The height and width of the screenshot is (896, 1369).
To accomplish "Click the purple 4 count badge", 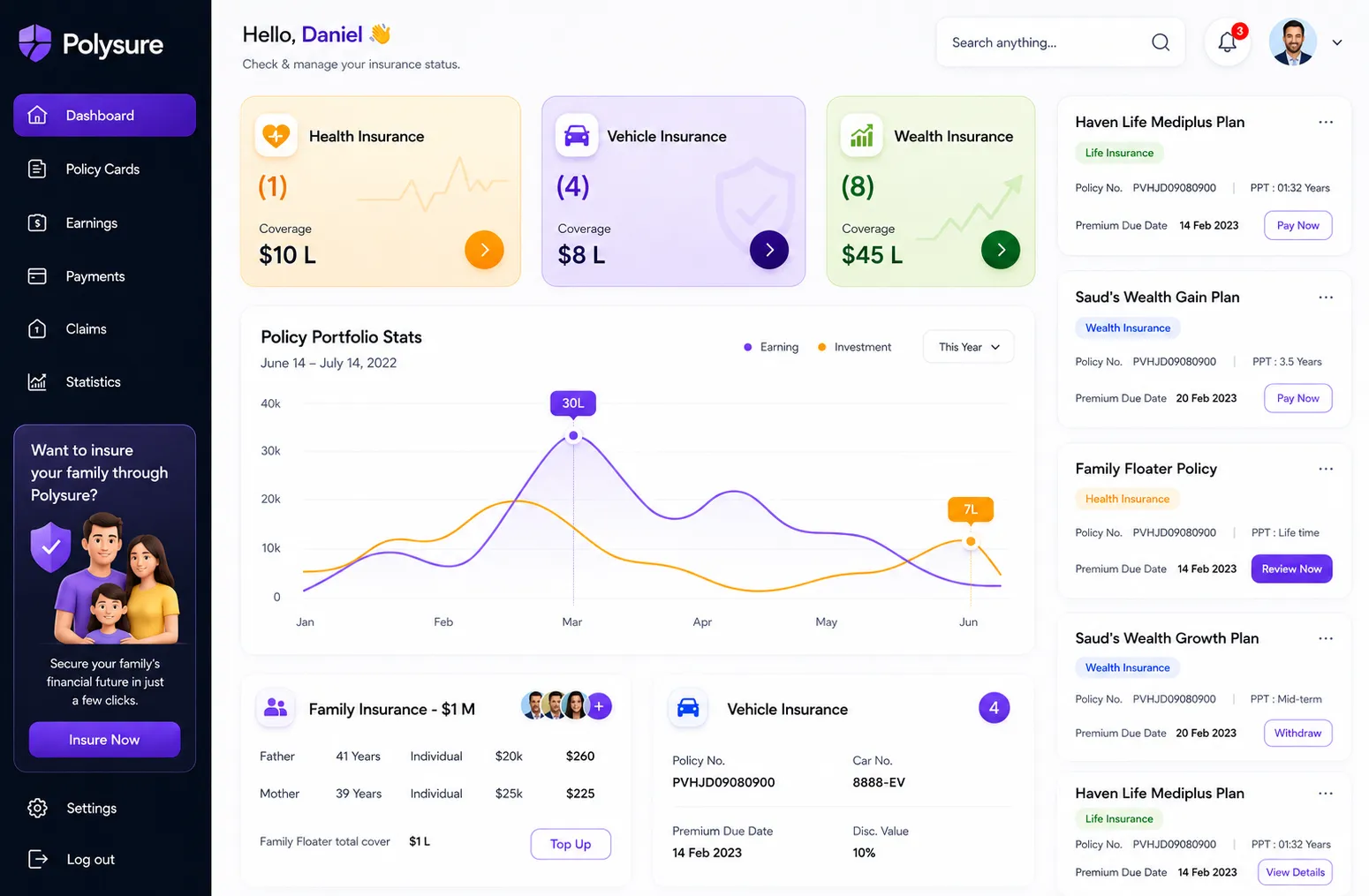I will 994,707.
